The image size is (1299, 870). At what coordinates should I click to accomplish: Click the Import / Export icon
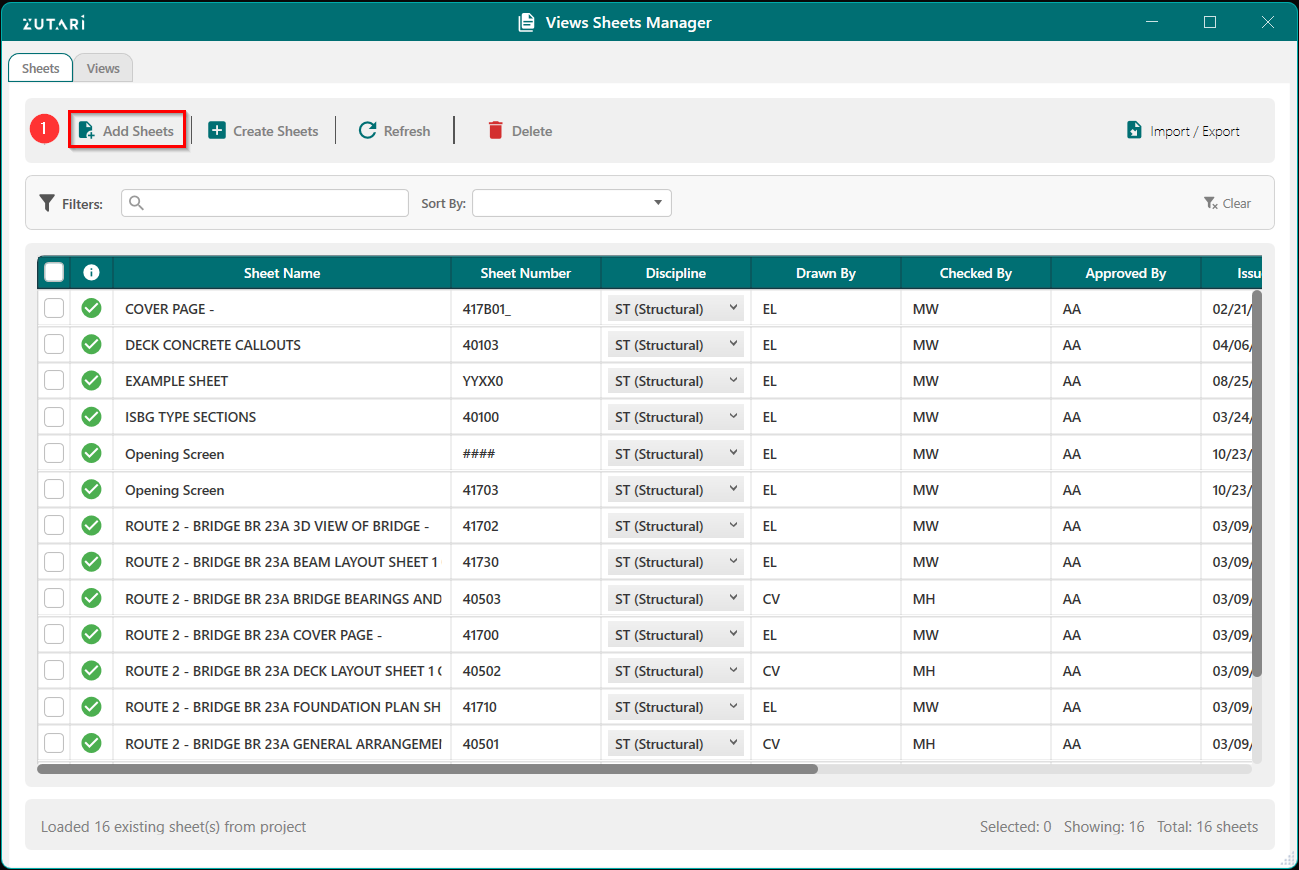(x=1134, y=131)
